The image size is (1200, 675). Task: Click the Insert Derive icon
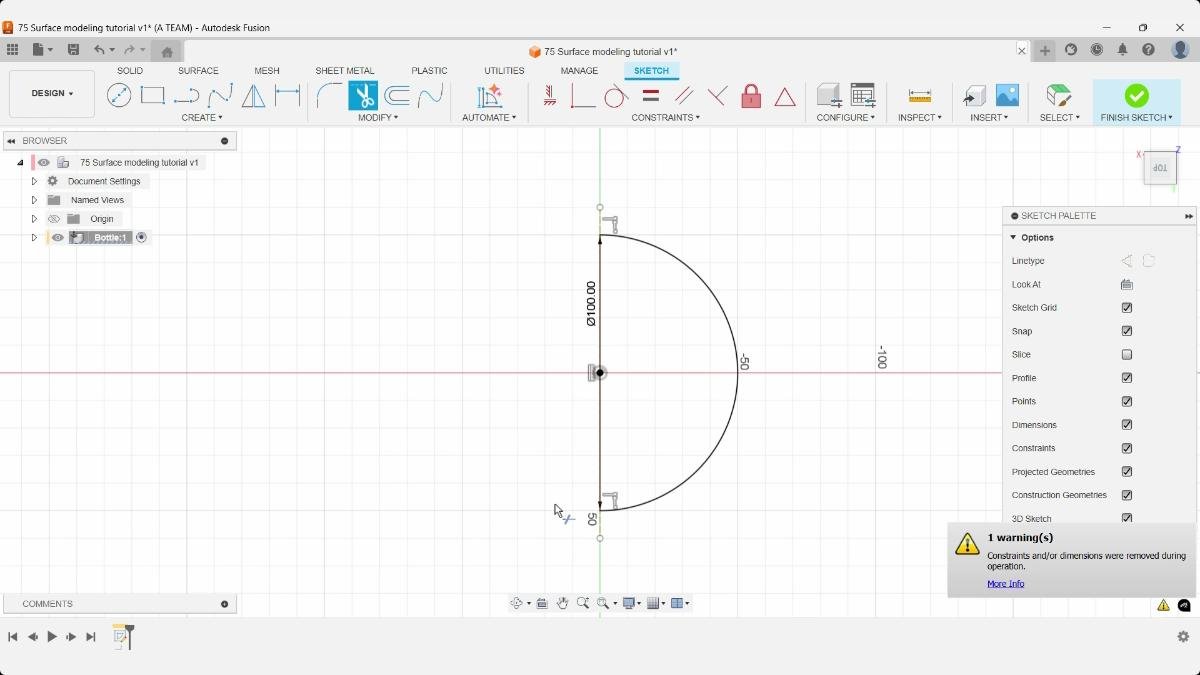click(x=974, y=96)
